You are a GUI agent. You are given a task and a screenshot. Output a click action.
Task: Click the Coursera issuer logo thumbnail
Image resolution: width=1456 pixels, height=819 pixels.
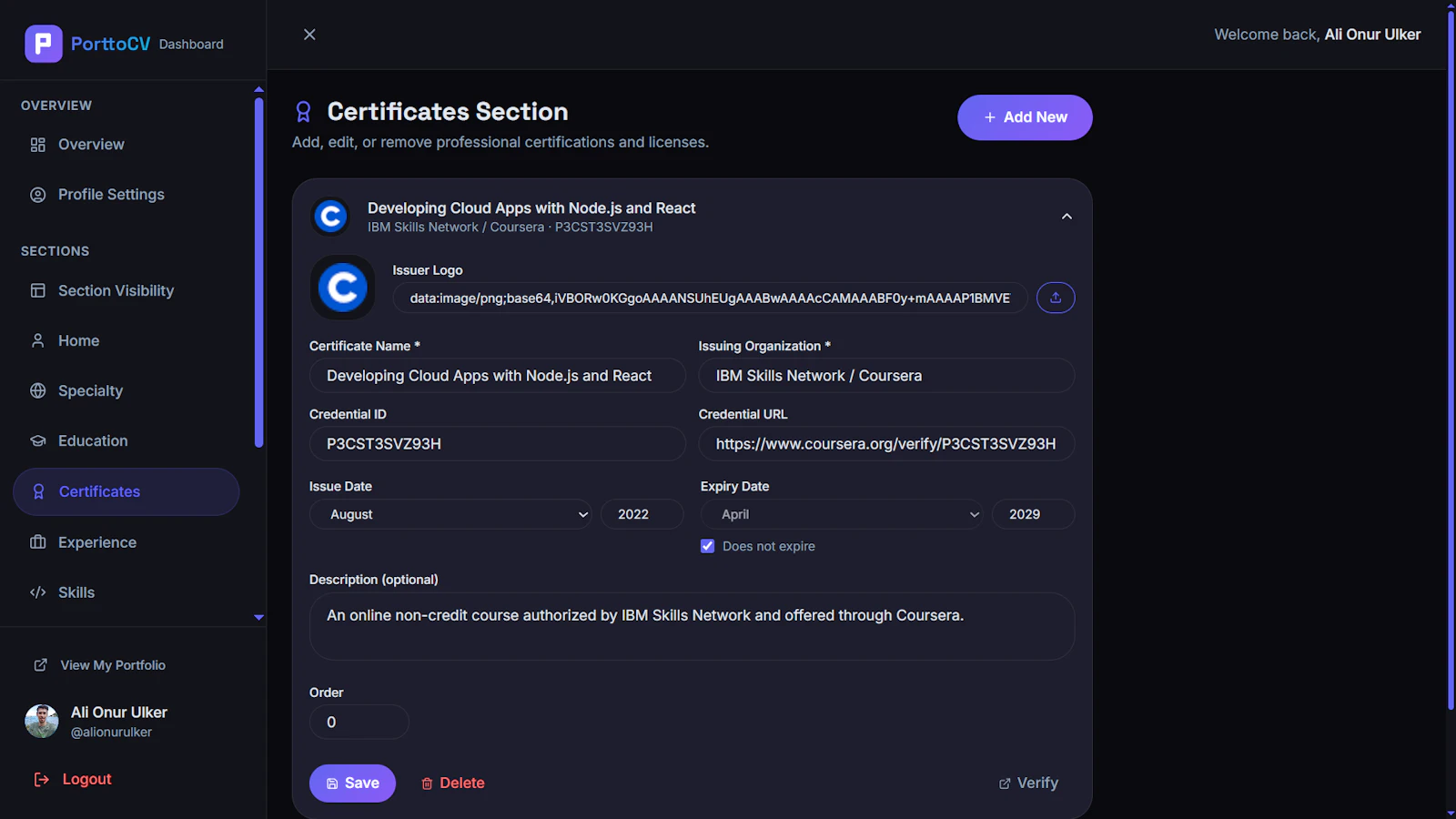343,288
